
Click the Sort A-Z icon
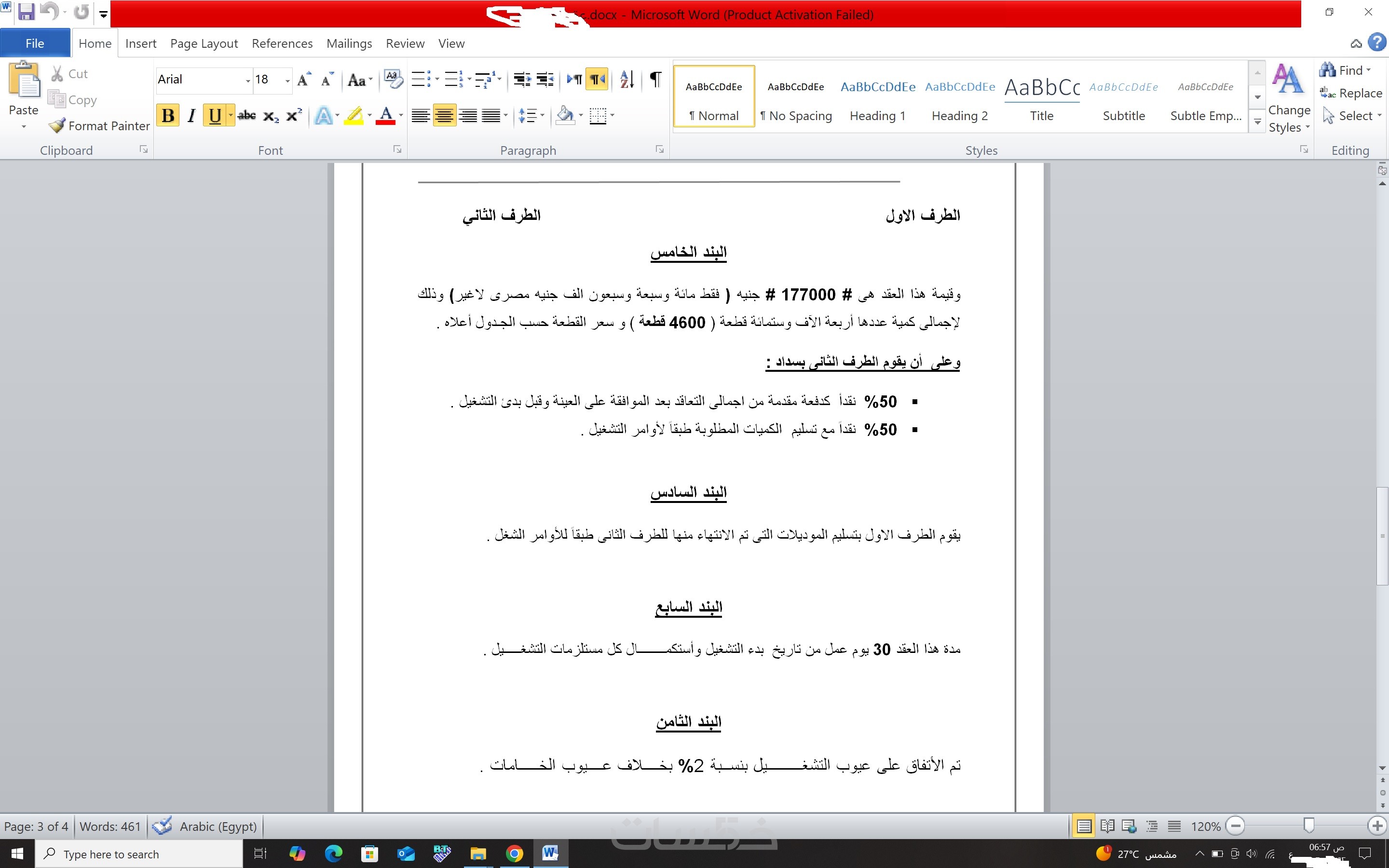627,80
